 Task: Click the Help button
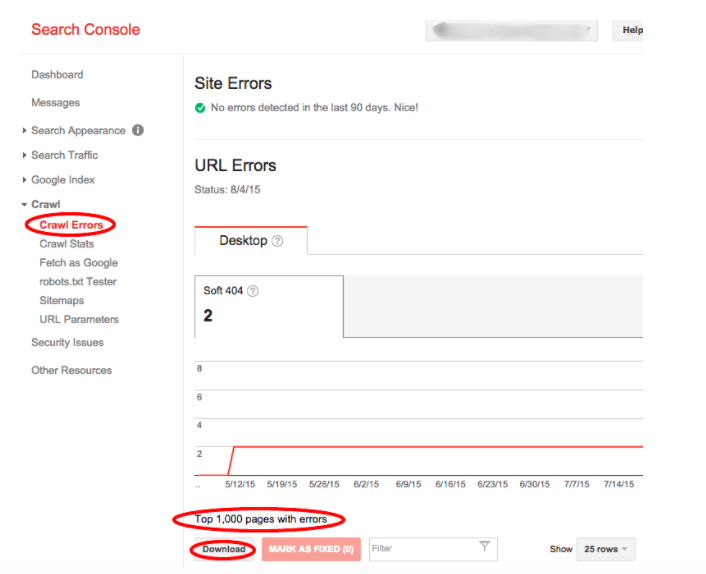629,30
